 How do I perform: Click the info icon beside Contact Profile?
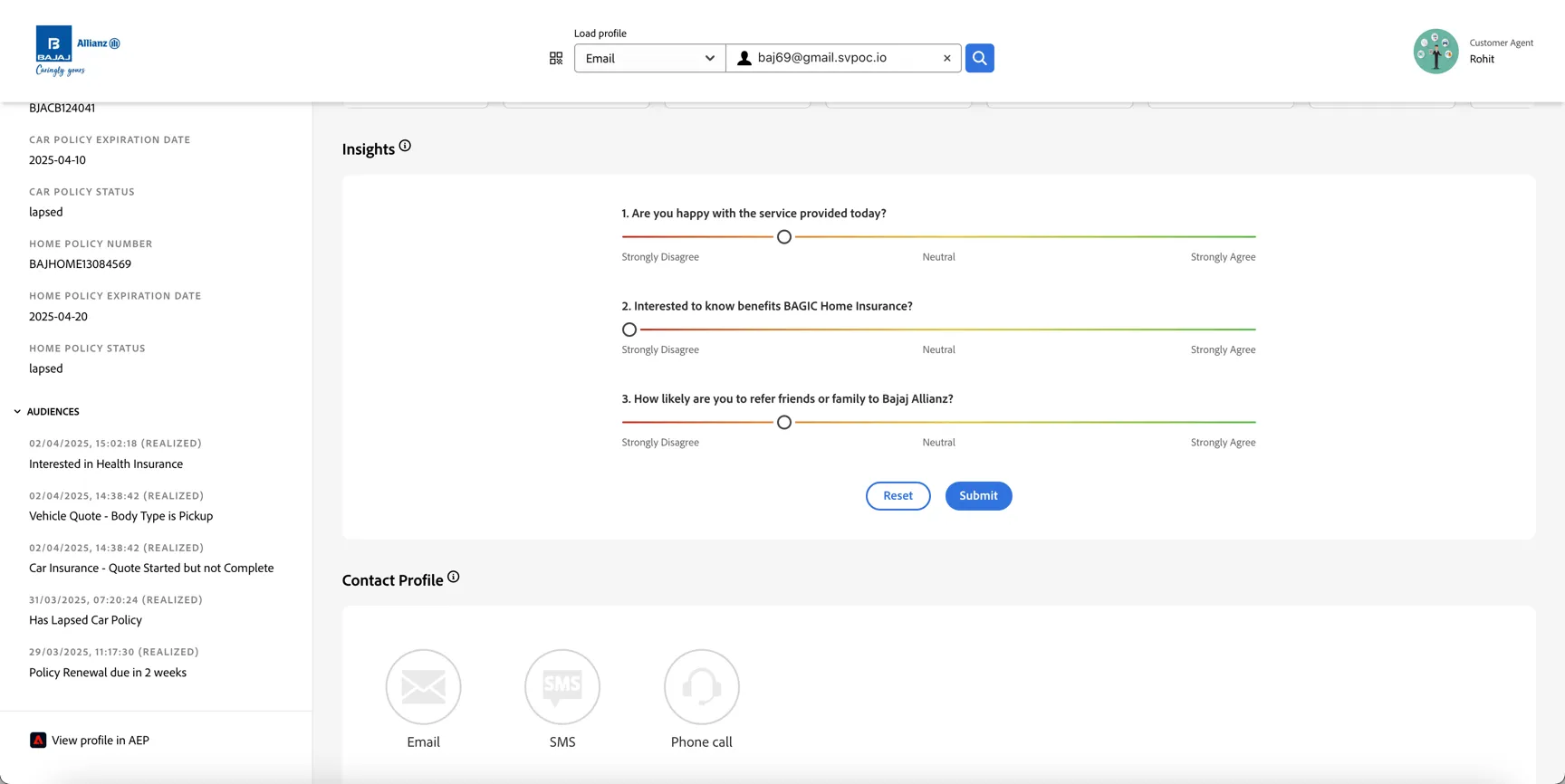(x=454, y=577)
